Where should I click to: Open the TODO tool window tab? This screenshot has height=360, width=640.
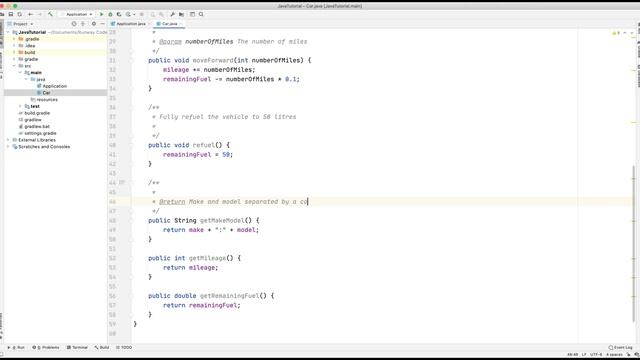click(124, 348)
